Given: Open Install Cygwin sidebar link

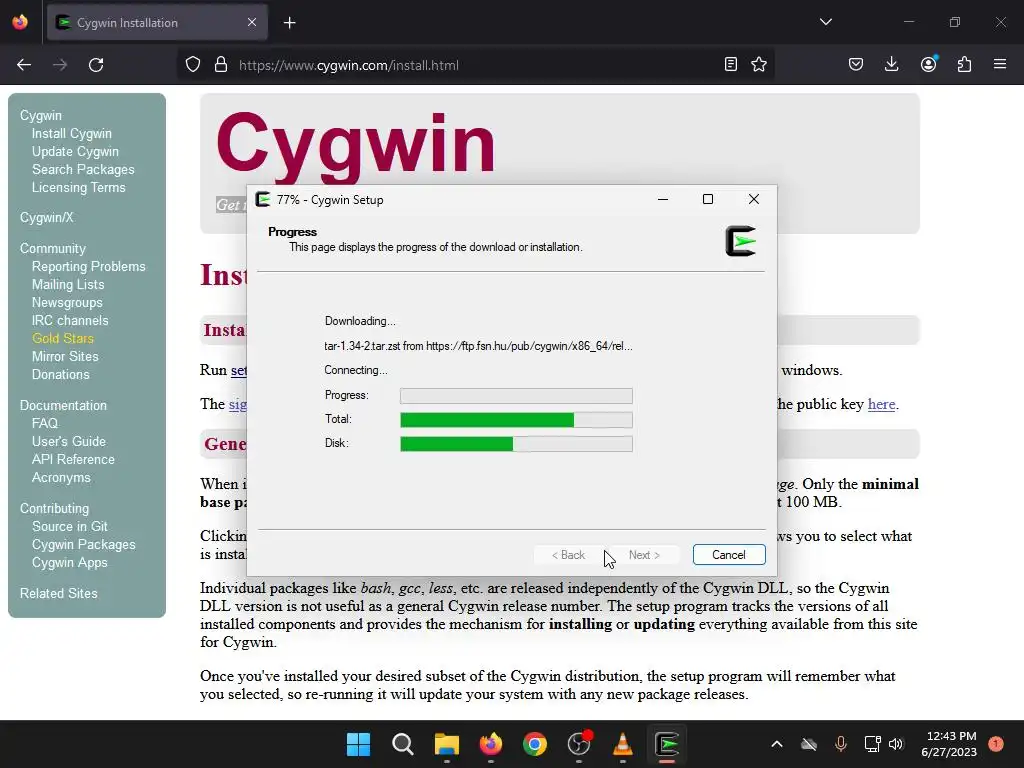Looking at the screenshot, I should point(72,133).
